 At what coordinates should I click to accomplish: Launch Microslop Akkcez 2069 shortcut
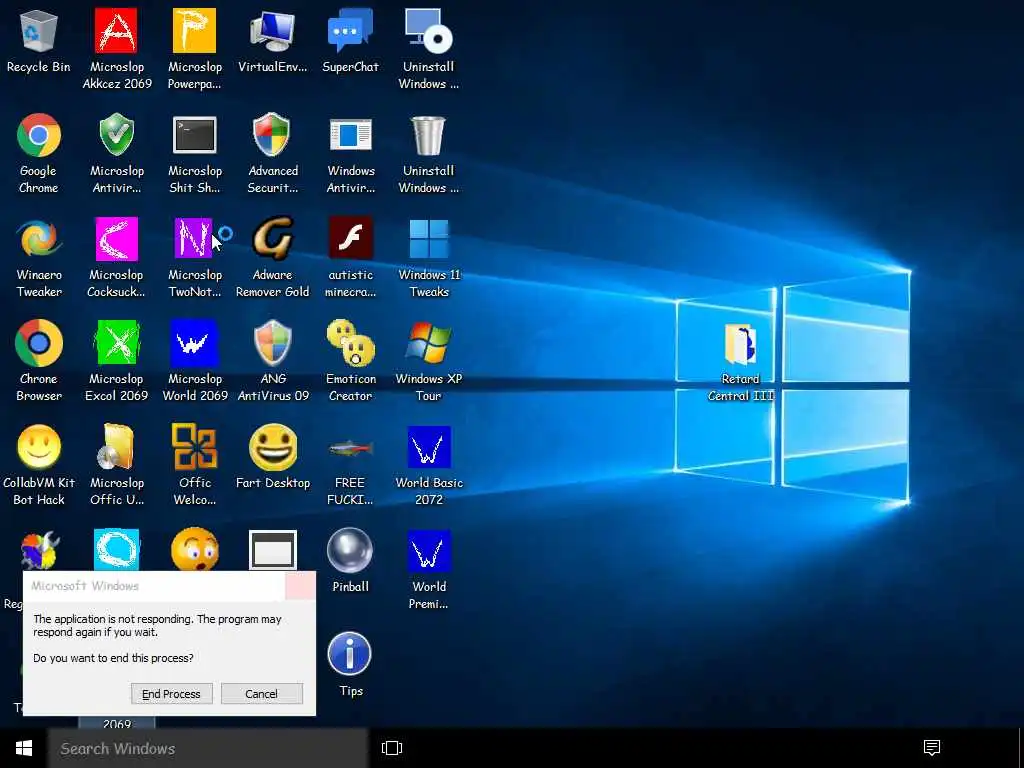116,31
